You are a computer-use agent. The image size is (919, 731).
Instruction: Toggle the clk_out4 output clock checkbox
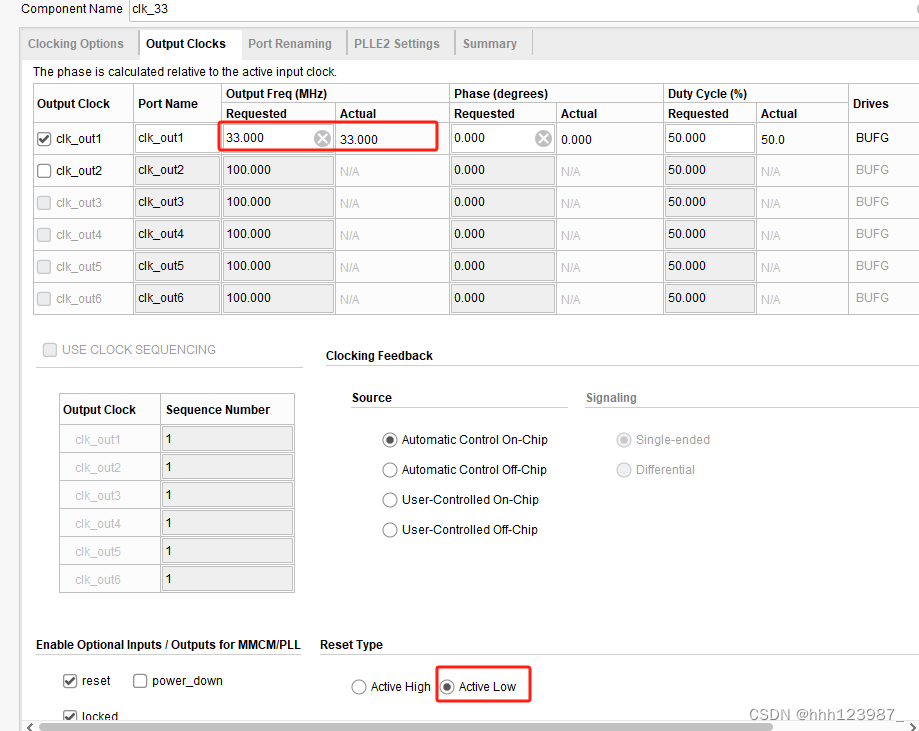click(44, 234)
